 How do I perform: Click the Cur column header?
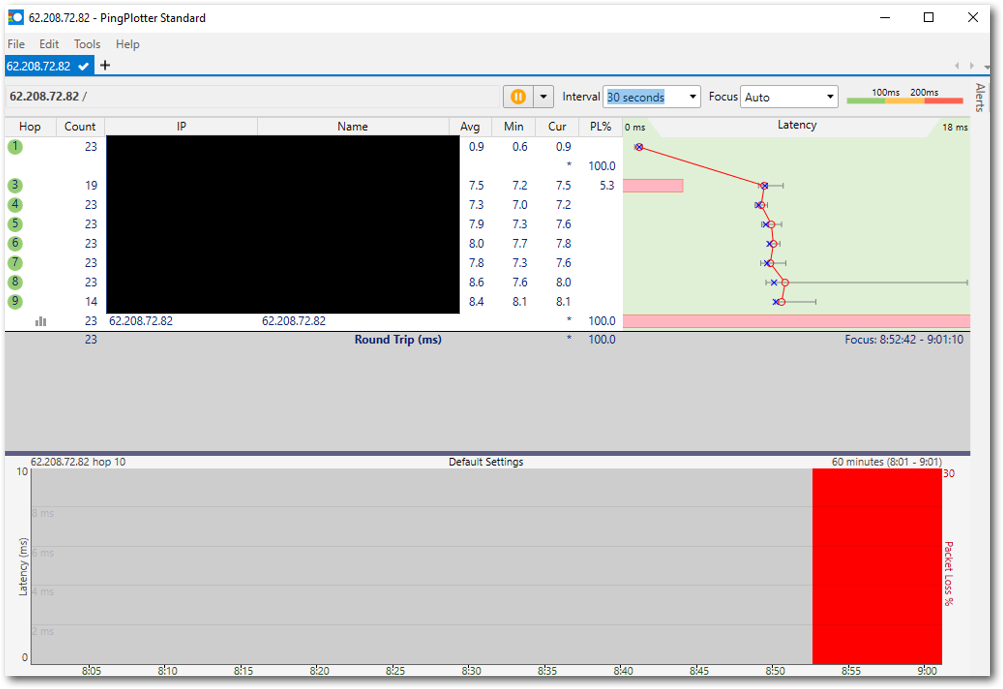pyautogui.click(x=557, y=127)
